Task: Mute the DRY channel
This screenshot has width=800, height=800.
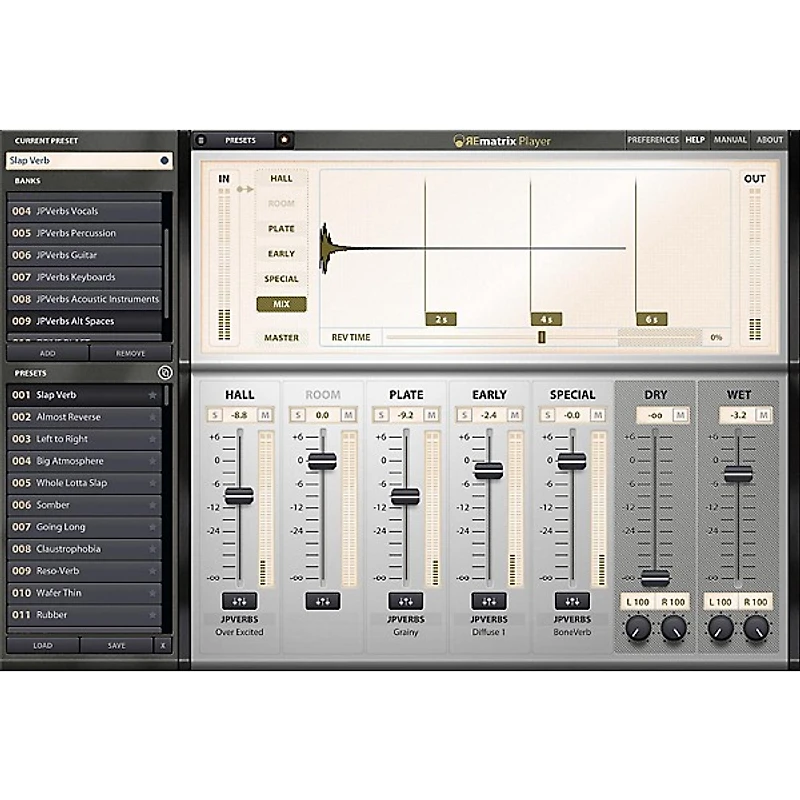Action: (680, 414)
